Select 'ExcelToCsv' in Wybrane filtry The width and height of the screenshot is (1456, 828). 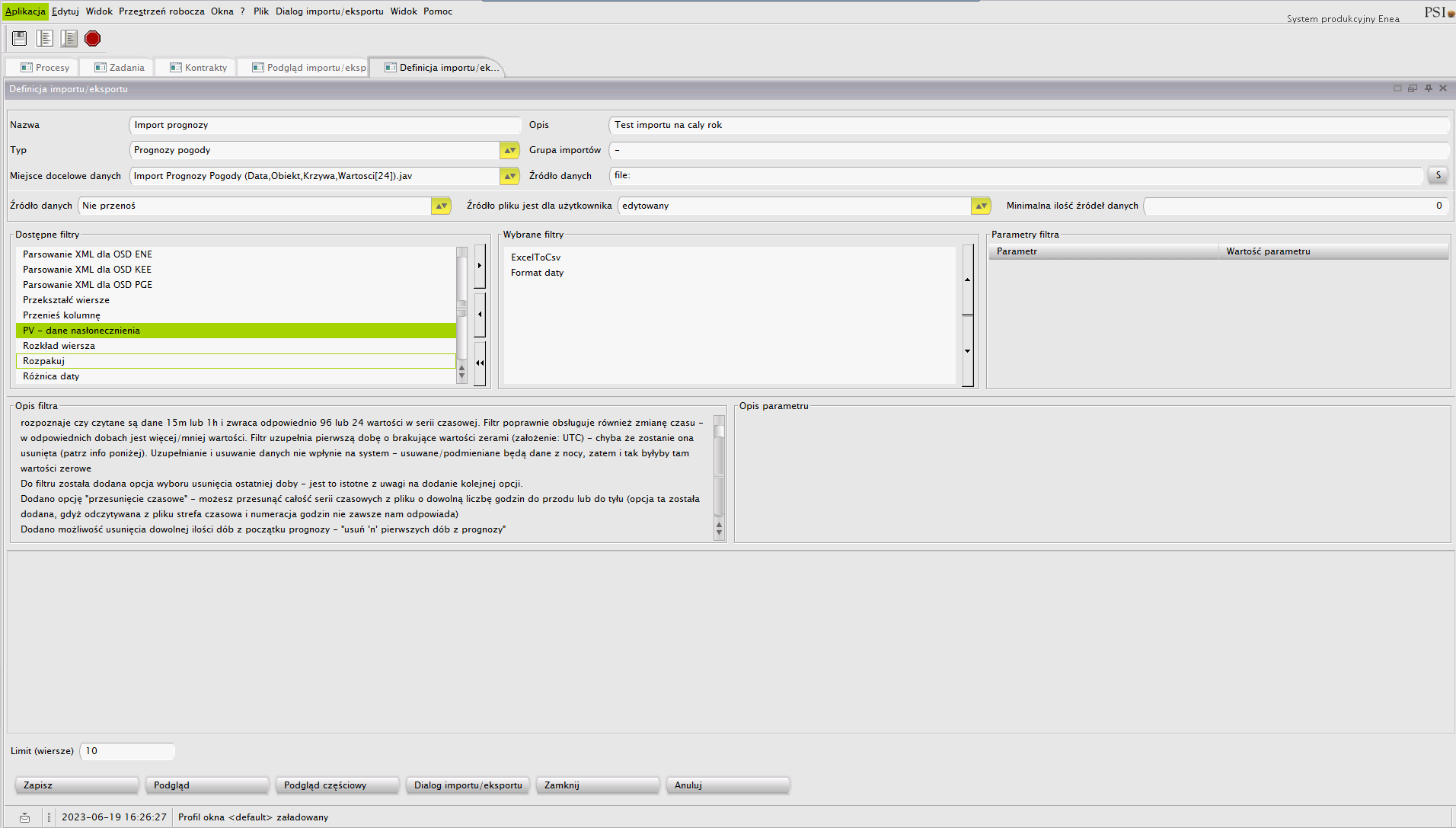[730, 257]
